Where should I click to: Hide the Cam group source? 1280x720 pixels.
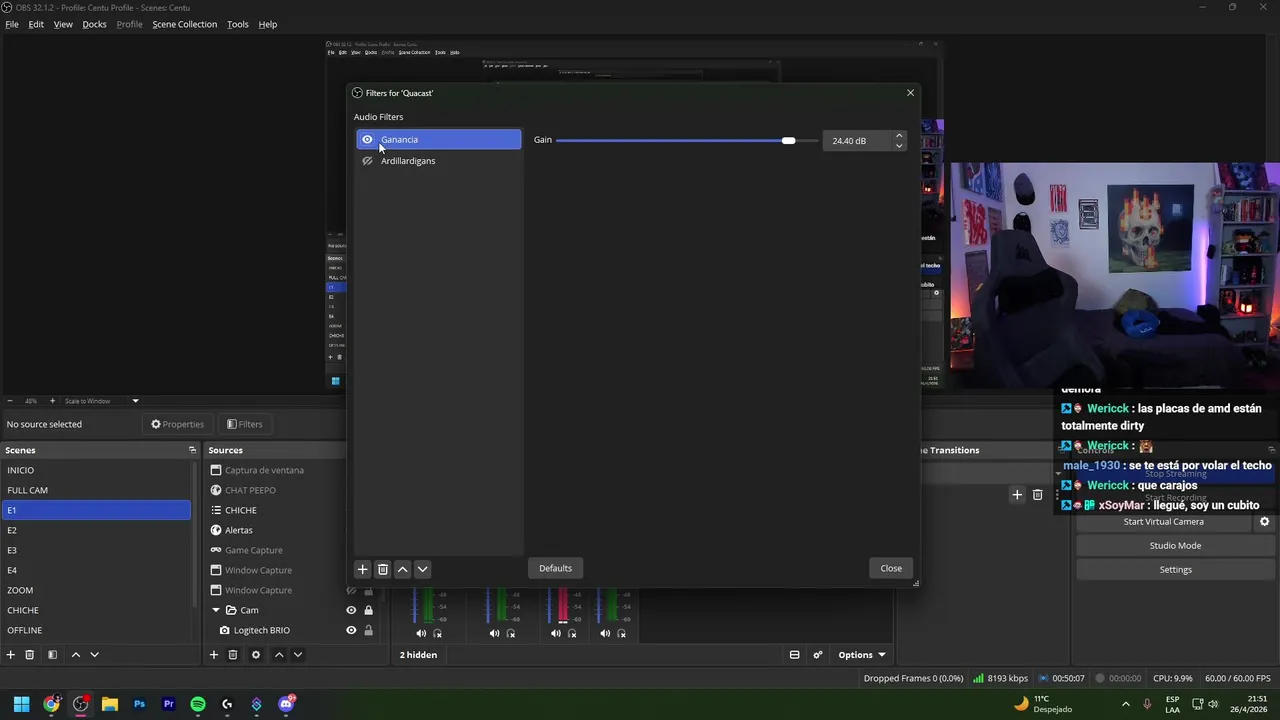[351, 610]
